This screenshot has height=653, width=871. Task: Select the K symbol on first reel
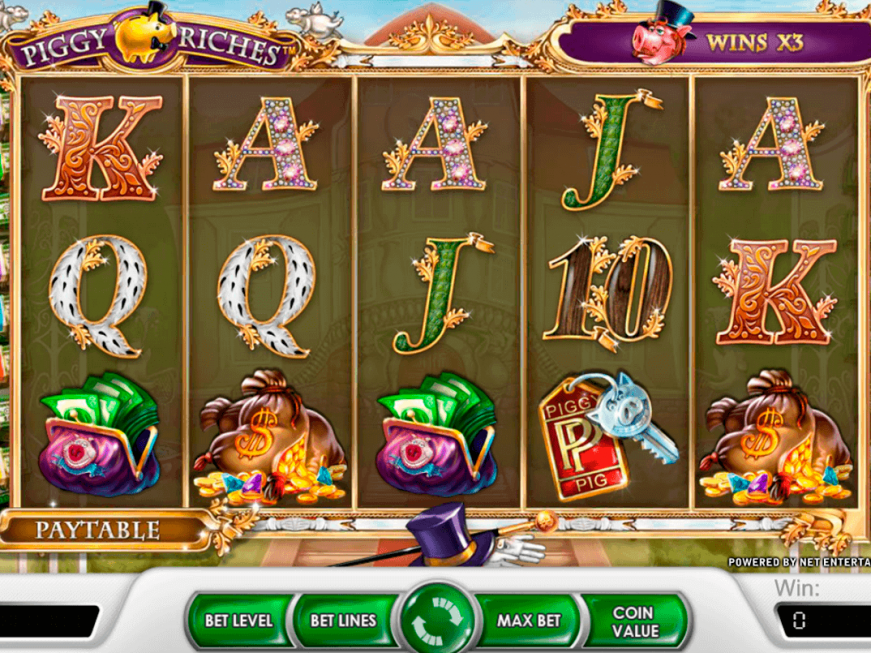pyautogui.click(x=101, y=147)
